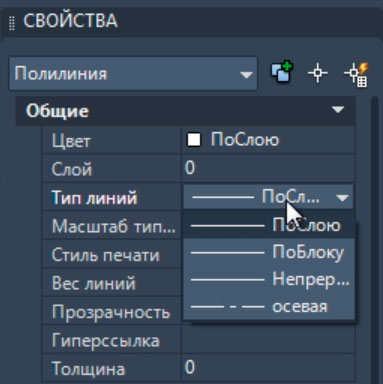This screenshot has width=383, height=384.
Task: Click the properties panel vertical scrollbar
Action: 375,240
